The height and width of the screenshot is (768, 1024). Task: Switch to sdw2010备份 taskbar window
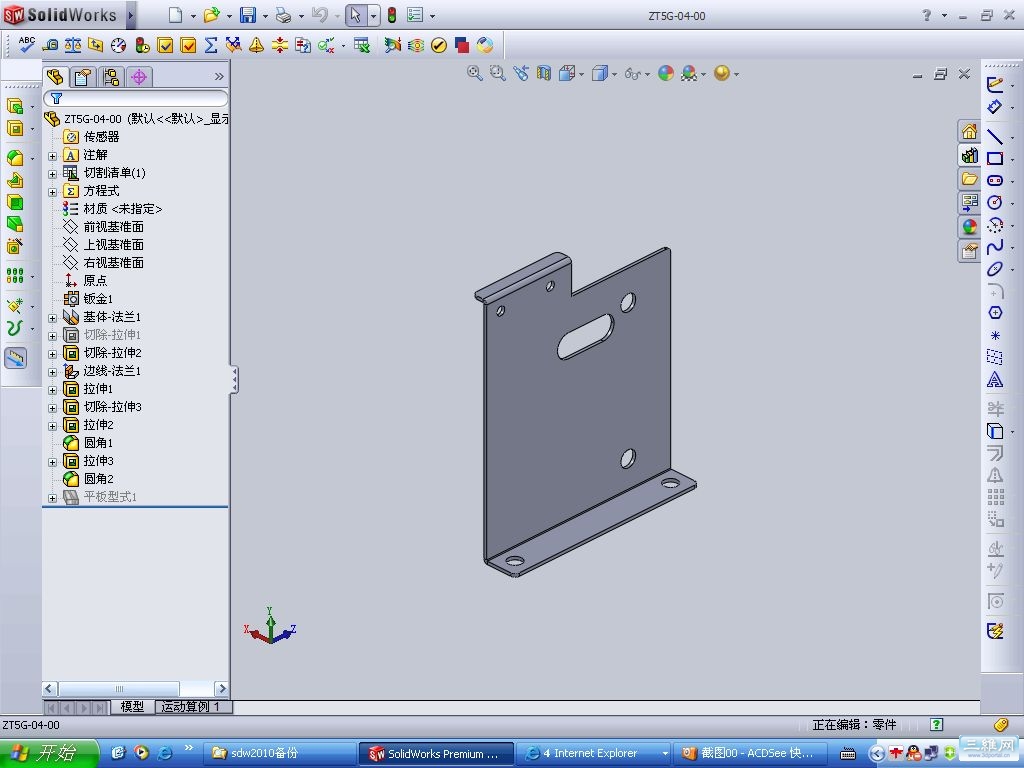point(280,753)
